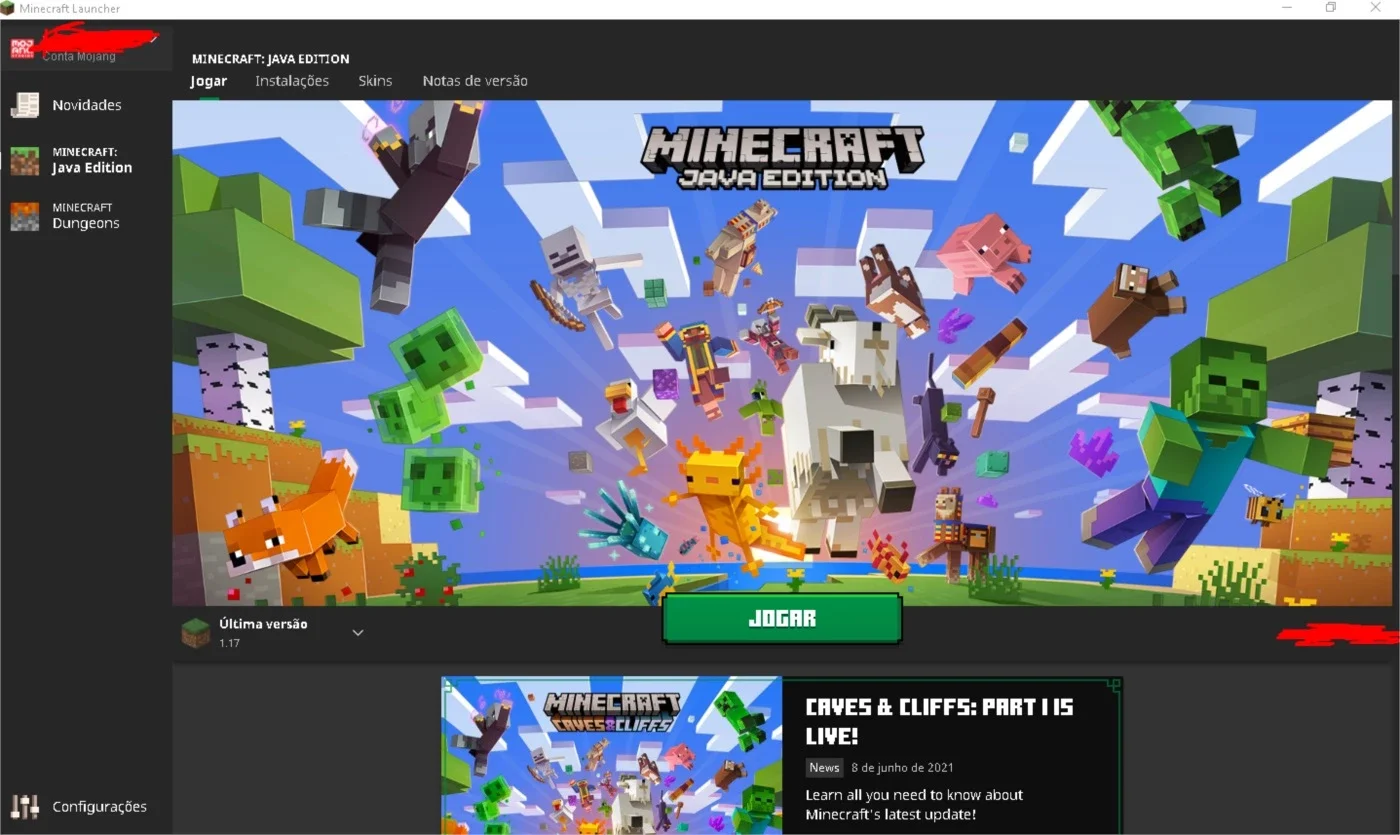The height and width of the screenshot is (835, 1400).
Task: Select the Java Edition grass block icon
Action: [x=25, y=161]
